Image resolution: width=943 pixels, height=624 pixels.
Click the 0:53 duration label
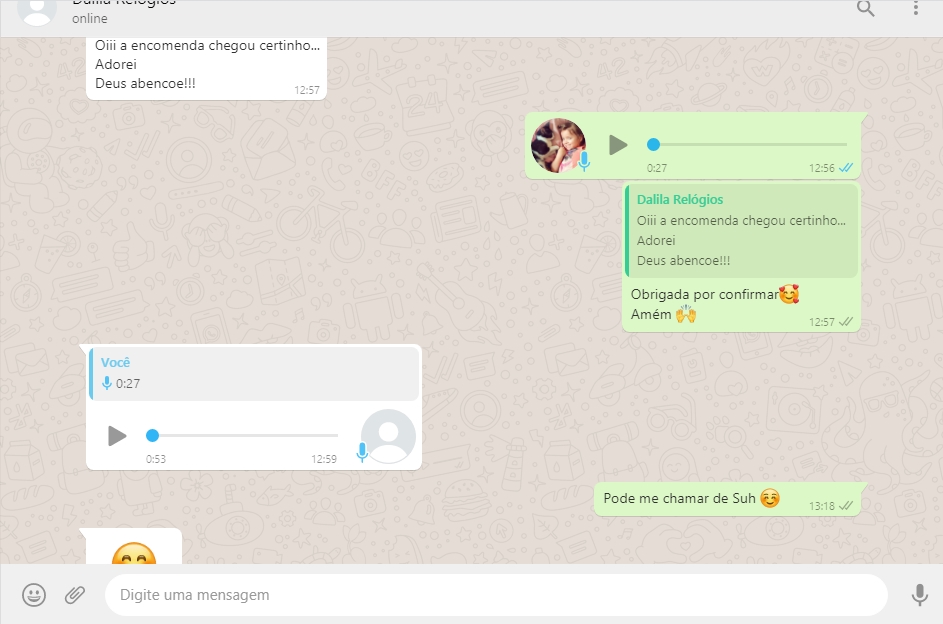pos(156,459)
